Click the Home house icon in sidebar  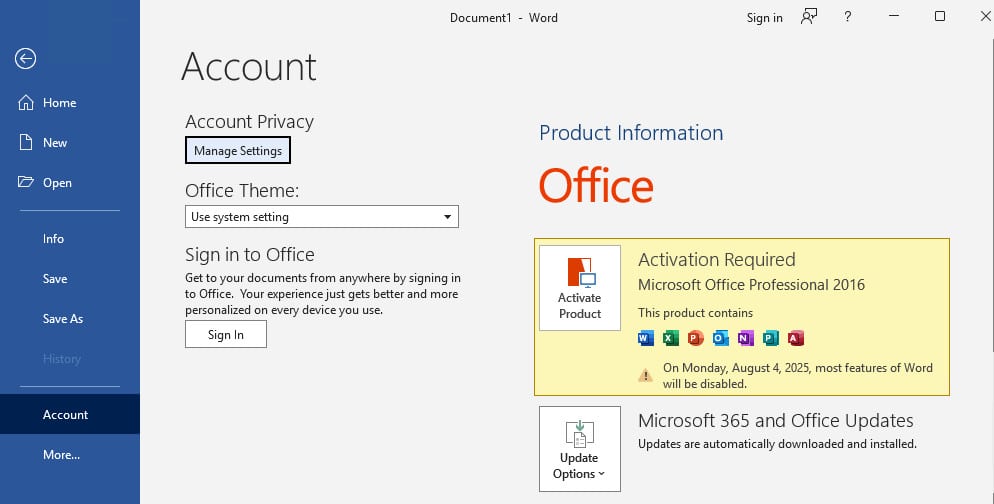pyautogui.click(x=25, y=103)
